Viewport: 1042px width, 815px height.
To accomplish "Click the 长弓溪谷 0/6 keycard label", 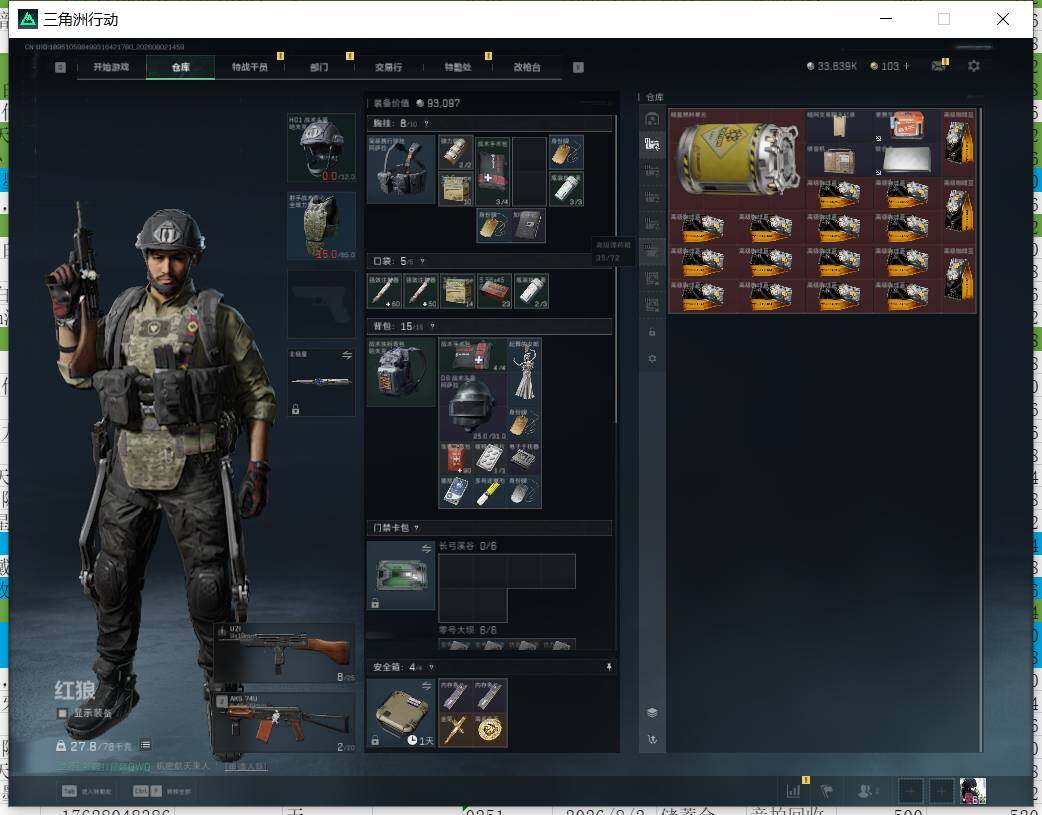I will 468,546.
